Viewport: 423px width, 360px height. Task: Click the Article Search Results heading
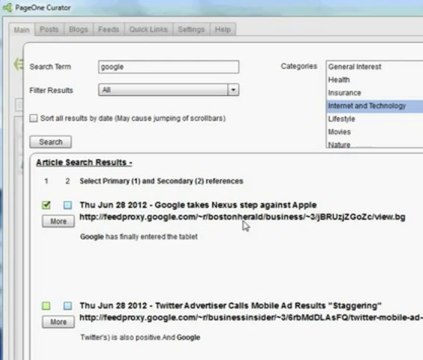(x=84, y=163)
